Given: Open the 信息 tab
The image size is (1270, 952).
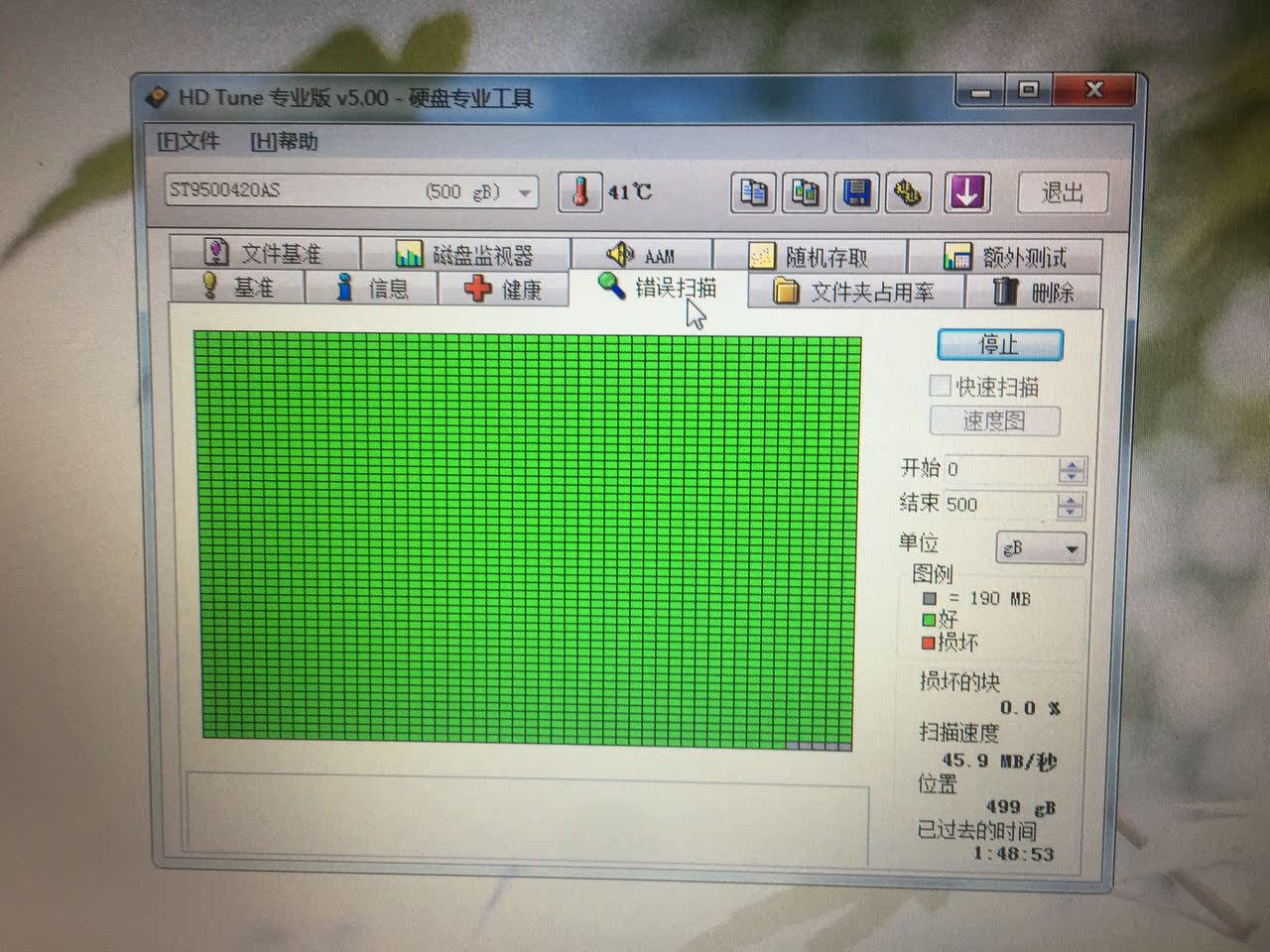Looking at the screenshot, I should point(371,288).
